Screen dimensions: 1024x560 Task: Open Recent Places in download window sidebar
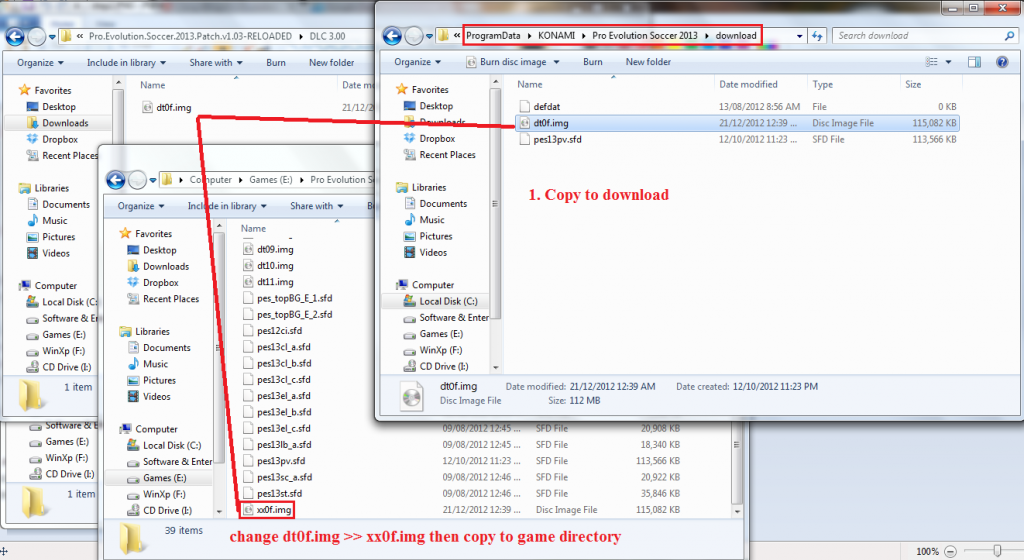click(x=440, y=155)
